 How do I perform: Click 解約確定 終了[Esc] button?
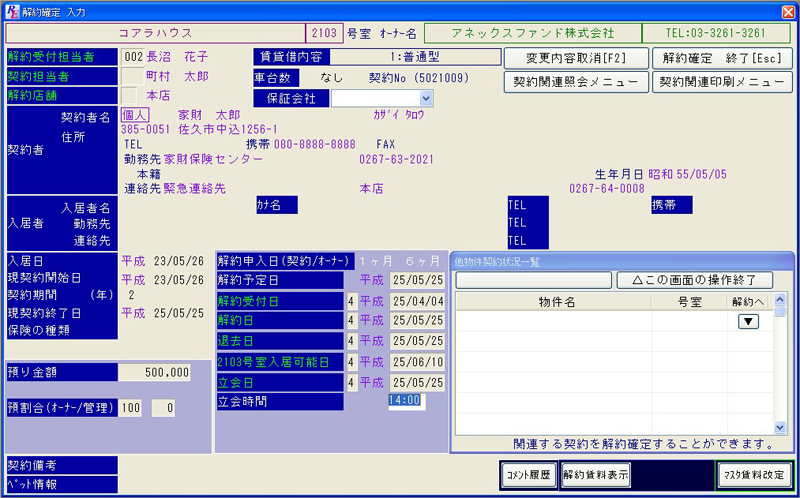pos(722,58)
